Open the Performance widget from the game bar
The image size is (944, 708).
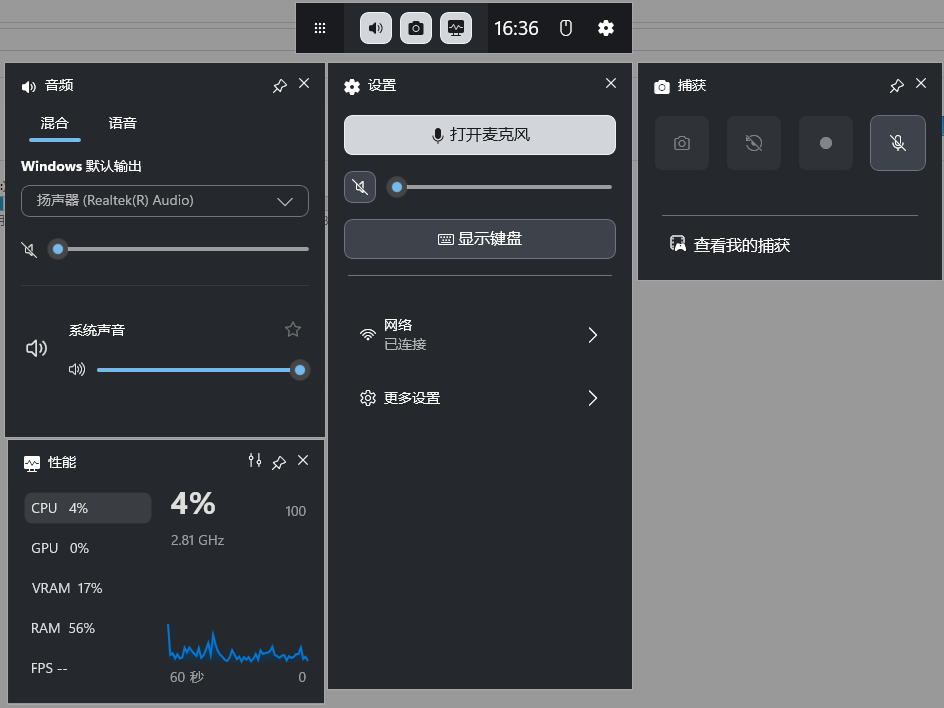[x=456, y=28]
